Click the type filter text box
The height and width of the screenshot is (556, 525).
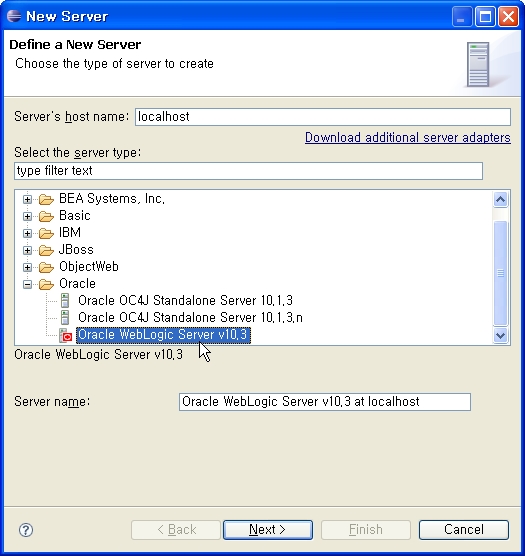tap(248, 171)
